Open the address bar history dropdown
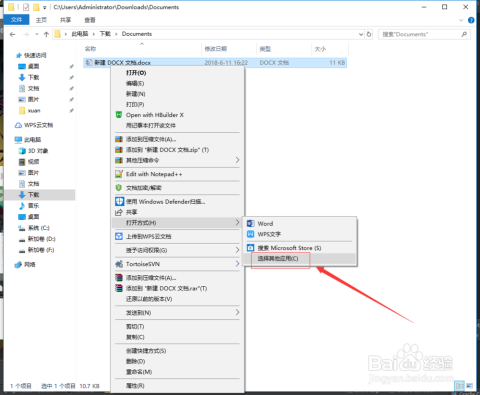The height and width of the screenshot is (395, 480). pos(361,34)
